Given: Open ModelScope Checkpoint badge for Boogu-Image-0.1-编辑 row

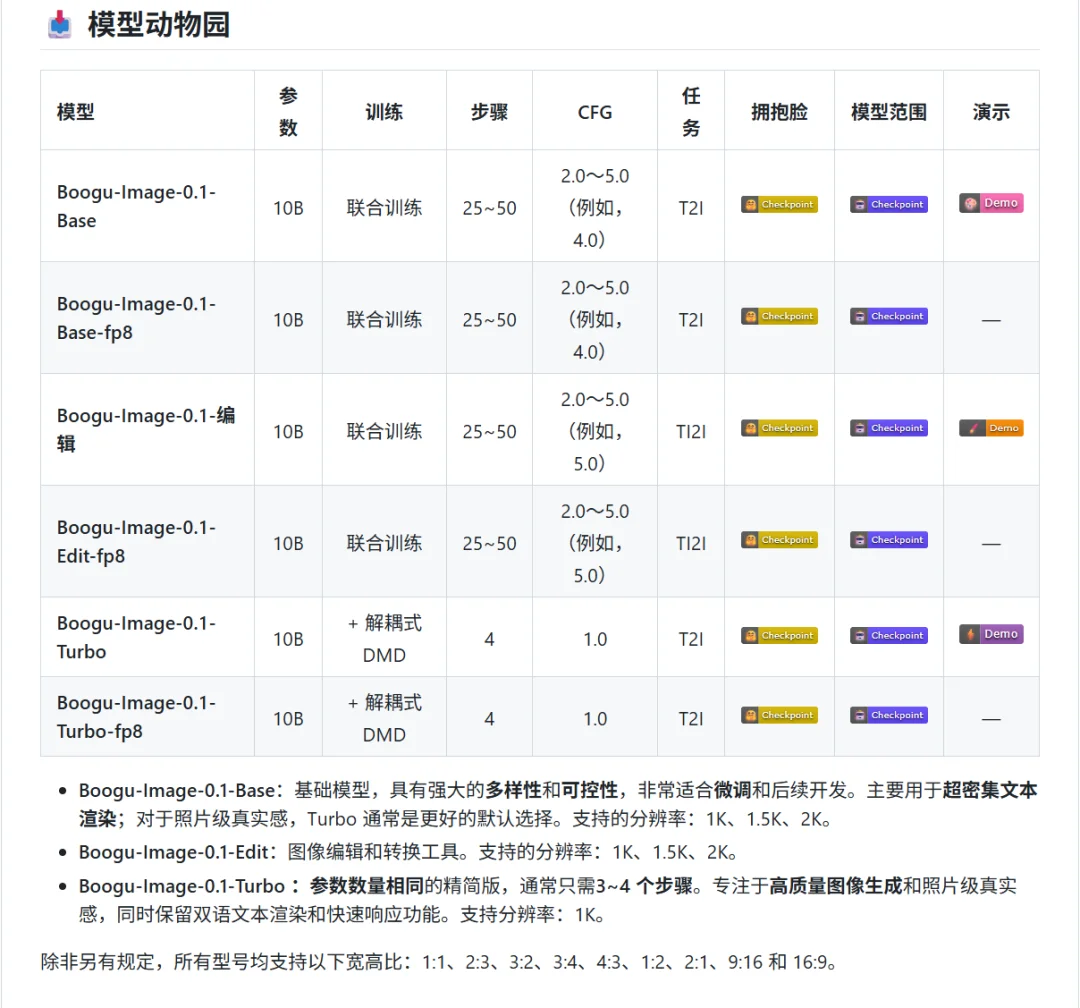Looking at the screenshot, I should point(889,428).
